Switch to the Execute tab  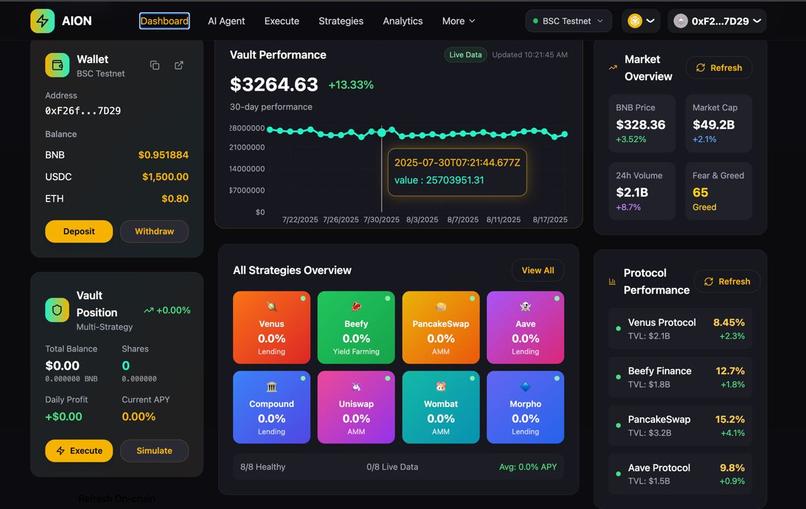coord(282,21)
